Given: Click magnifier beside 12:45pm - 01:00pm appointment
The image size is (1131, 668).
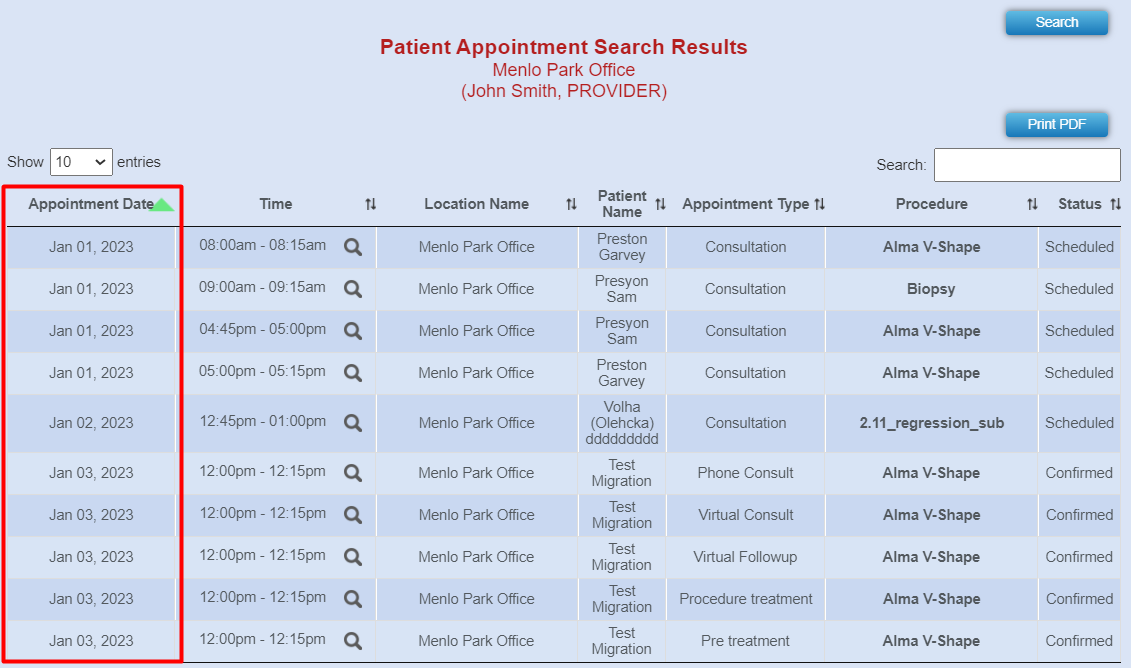Looking at the screenshot, I should click(x=353, y=423).
